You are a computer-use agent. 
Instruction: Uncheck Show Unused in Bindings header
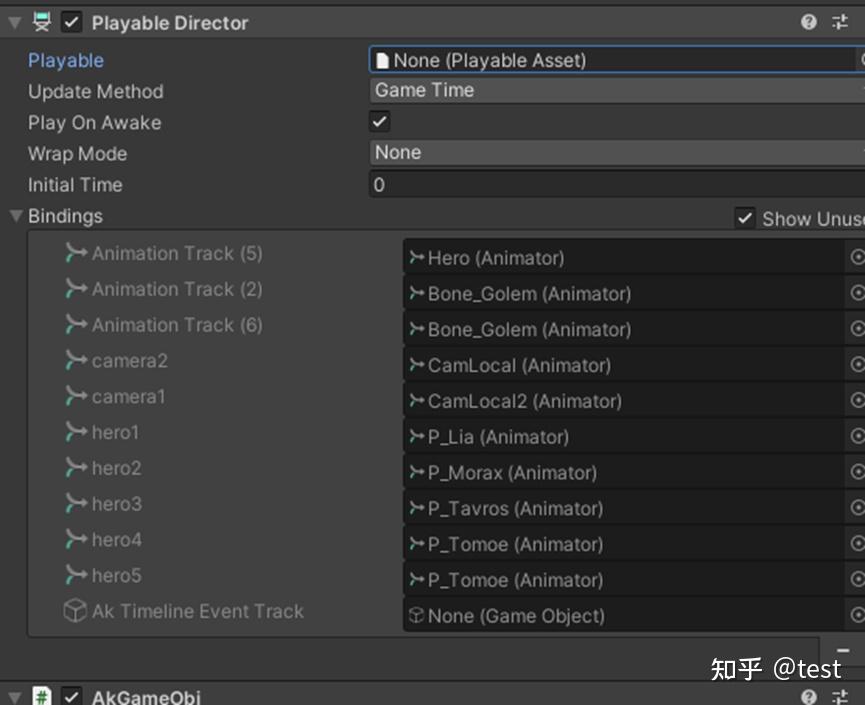tap(745, 218)
